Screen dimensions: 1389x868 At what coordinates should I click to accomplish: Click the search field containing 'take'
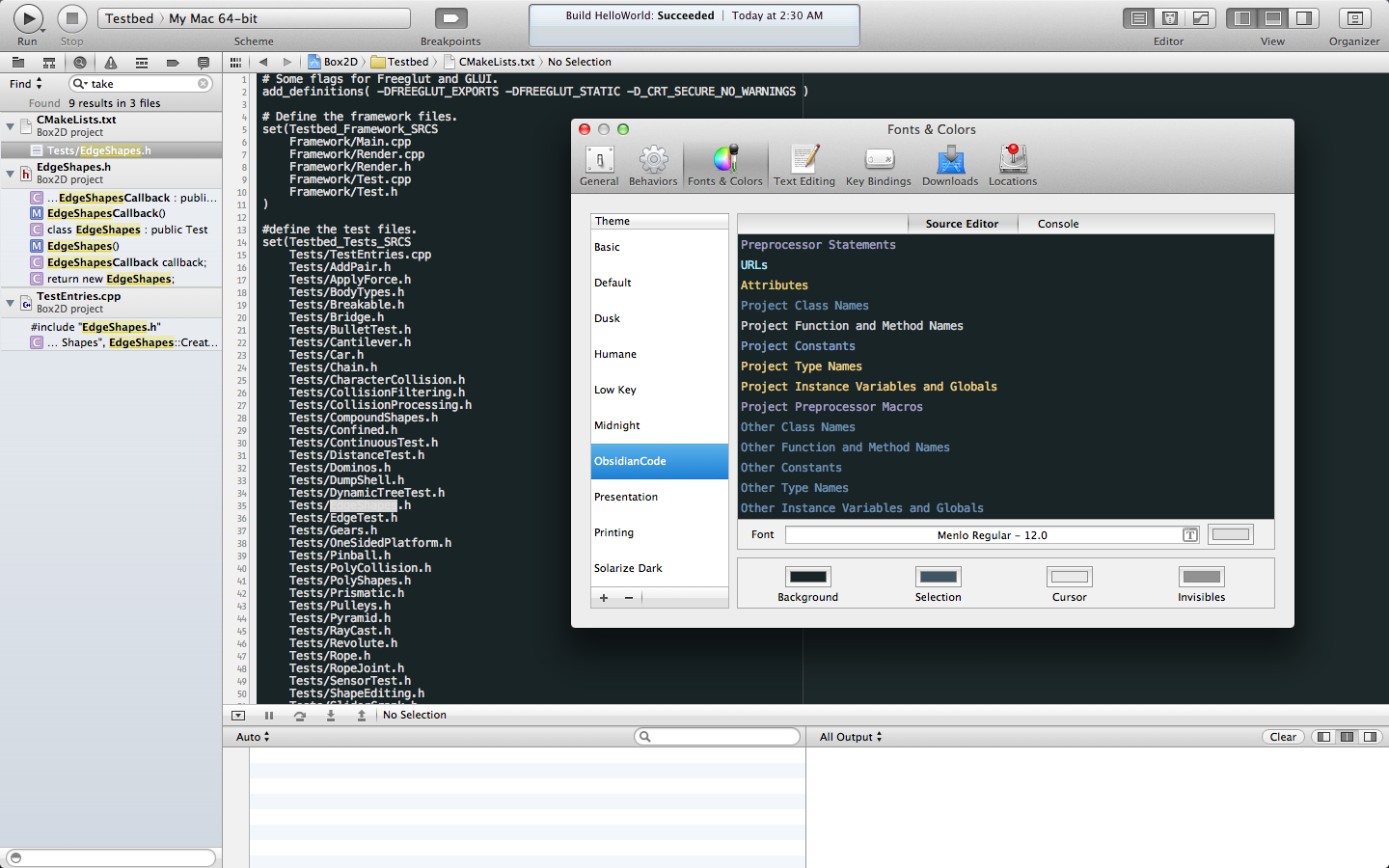[x=141, y=84]
